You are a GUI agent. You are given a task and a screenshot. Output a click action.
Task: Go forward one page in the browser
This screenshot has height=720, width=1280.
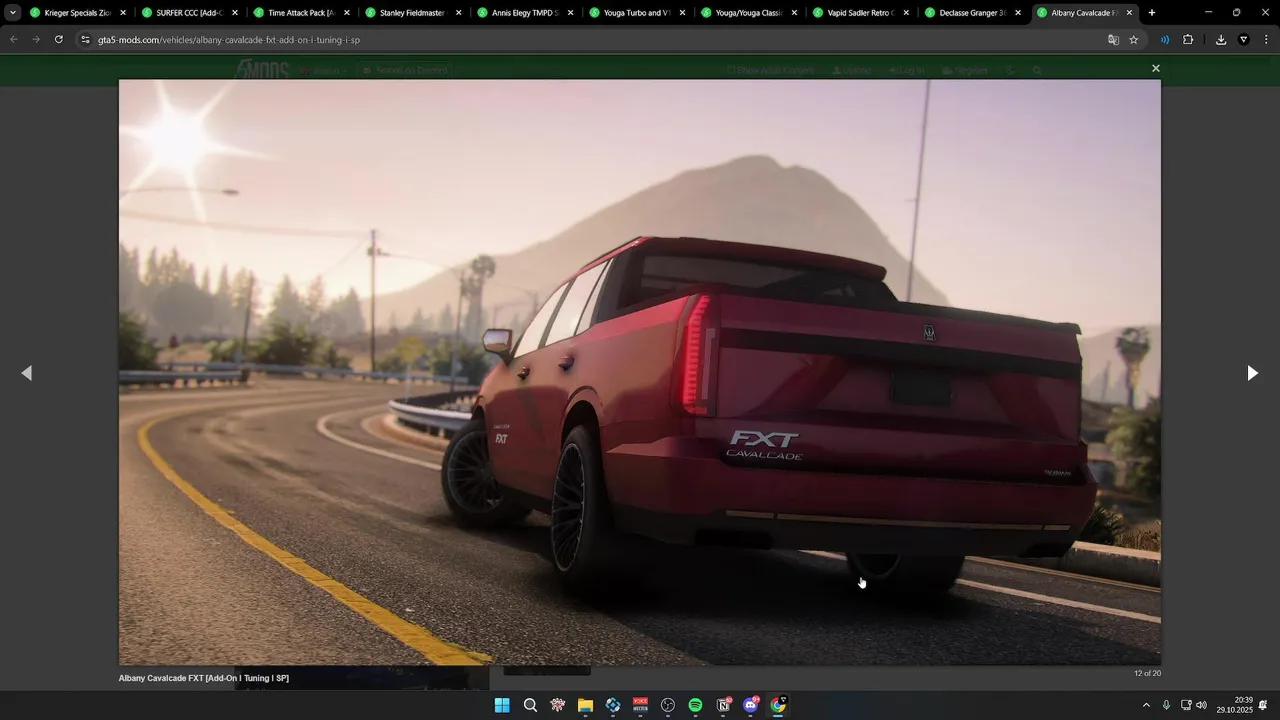pos(36,40)
